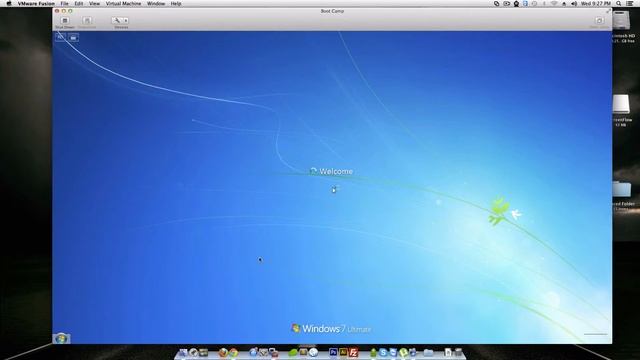Open the Help menu
The height and width of the screenshot is (360, 640).
[176, 4]
